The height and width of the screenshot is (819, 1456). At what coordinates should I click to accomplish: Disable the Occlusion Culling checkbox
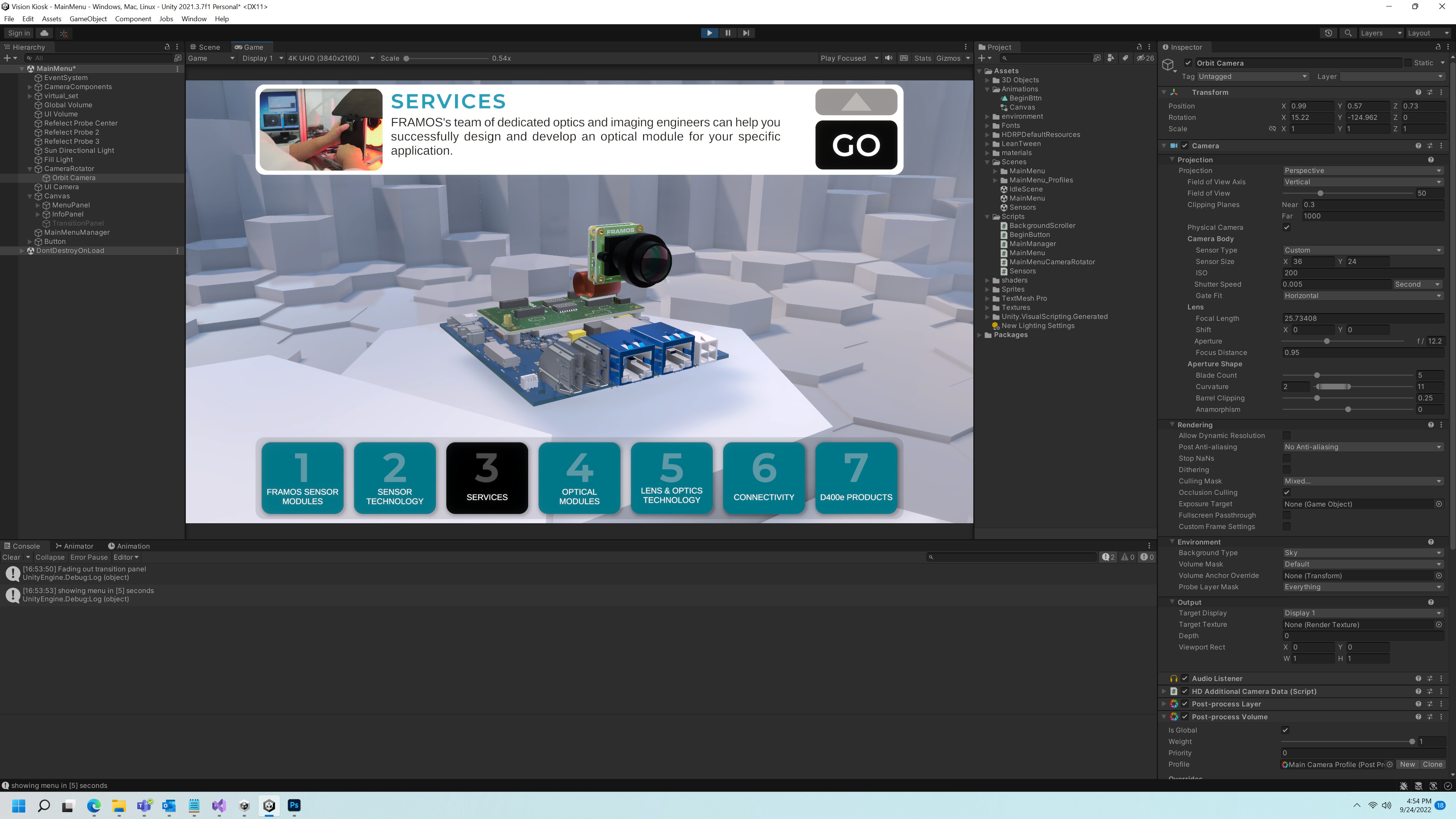click(1287, 492)
